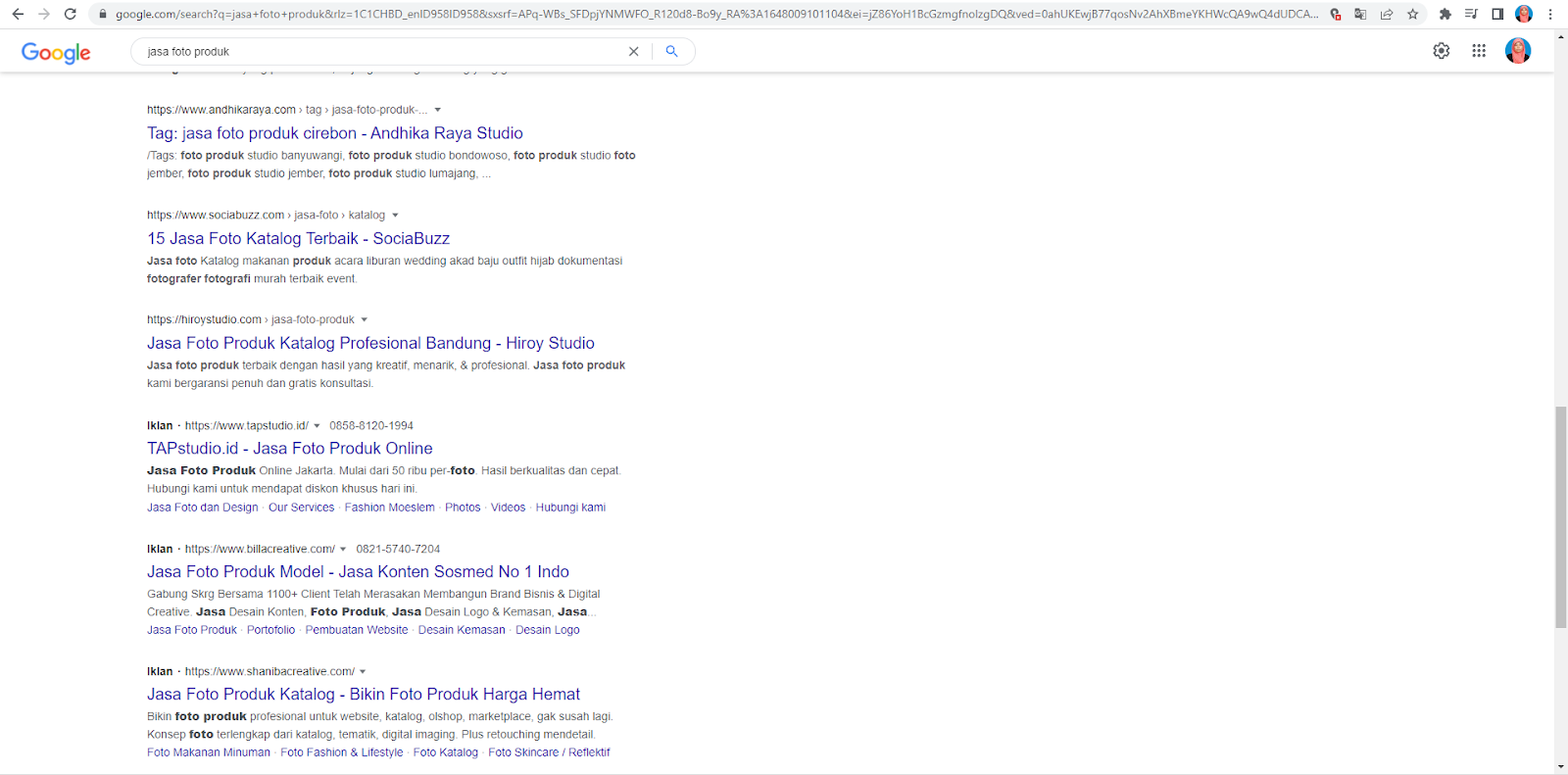Expand ad info arrow for shanibacreative.com
Image resolution: width=1568 pixels, height=775 pixels.
[363, 672]
